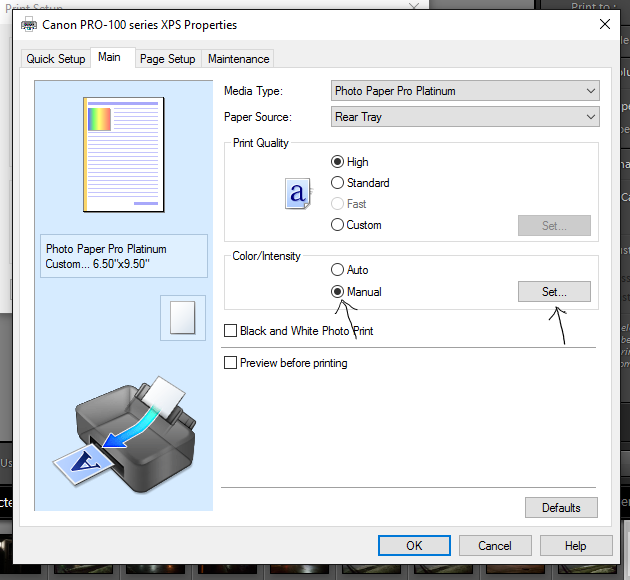Image resolution: width=630 pixels, height=580 pixels.
Task: Select Custom print quality
Action: coord(356,225)
